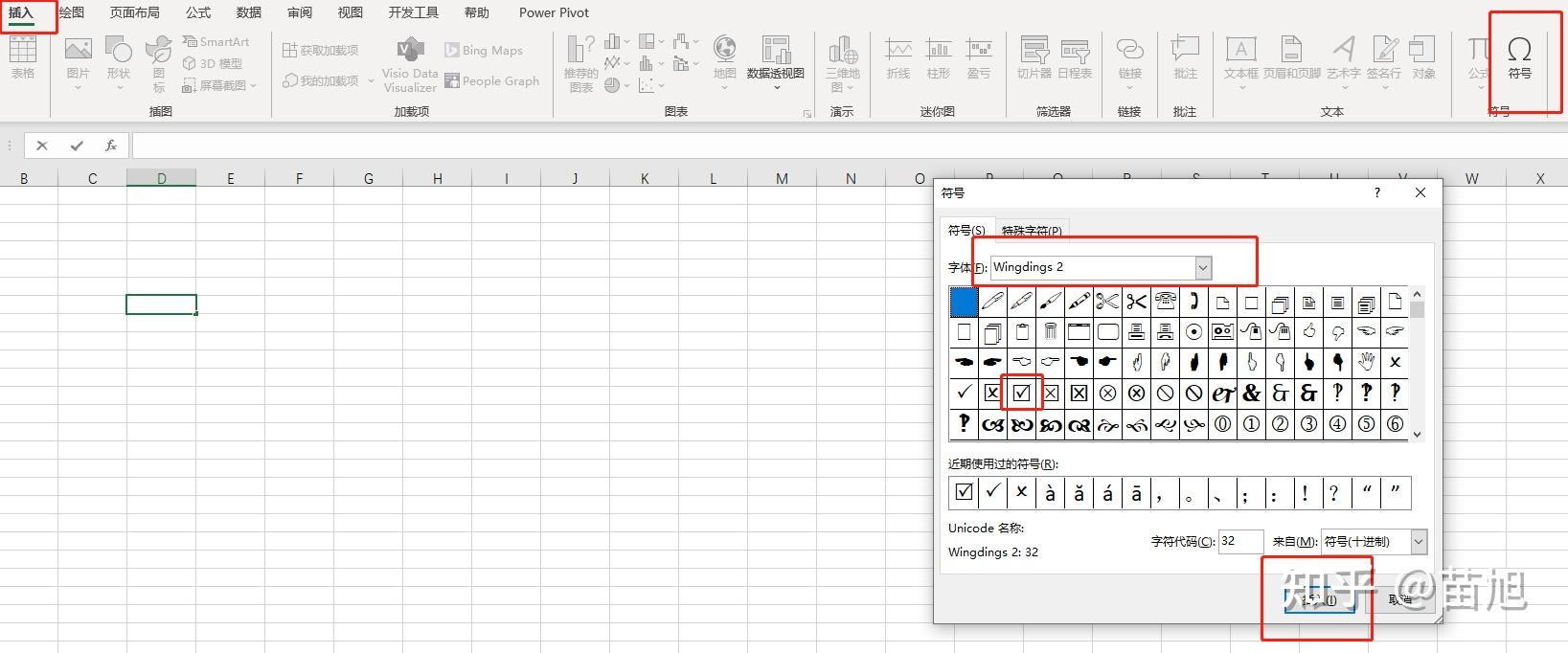Expand the 文本框 text box dropdown
Viewport: 1568px width, 653px height.
coord(1241,89)
